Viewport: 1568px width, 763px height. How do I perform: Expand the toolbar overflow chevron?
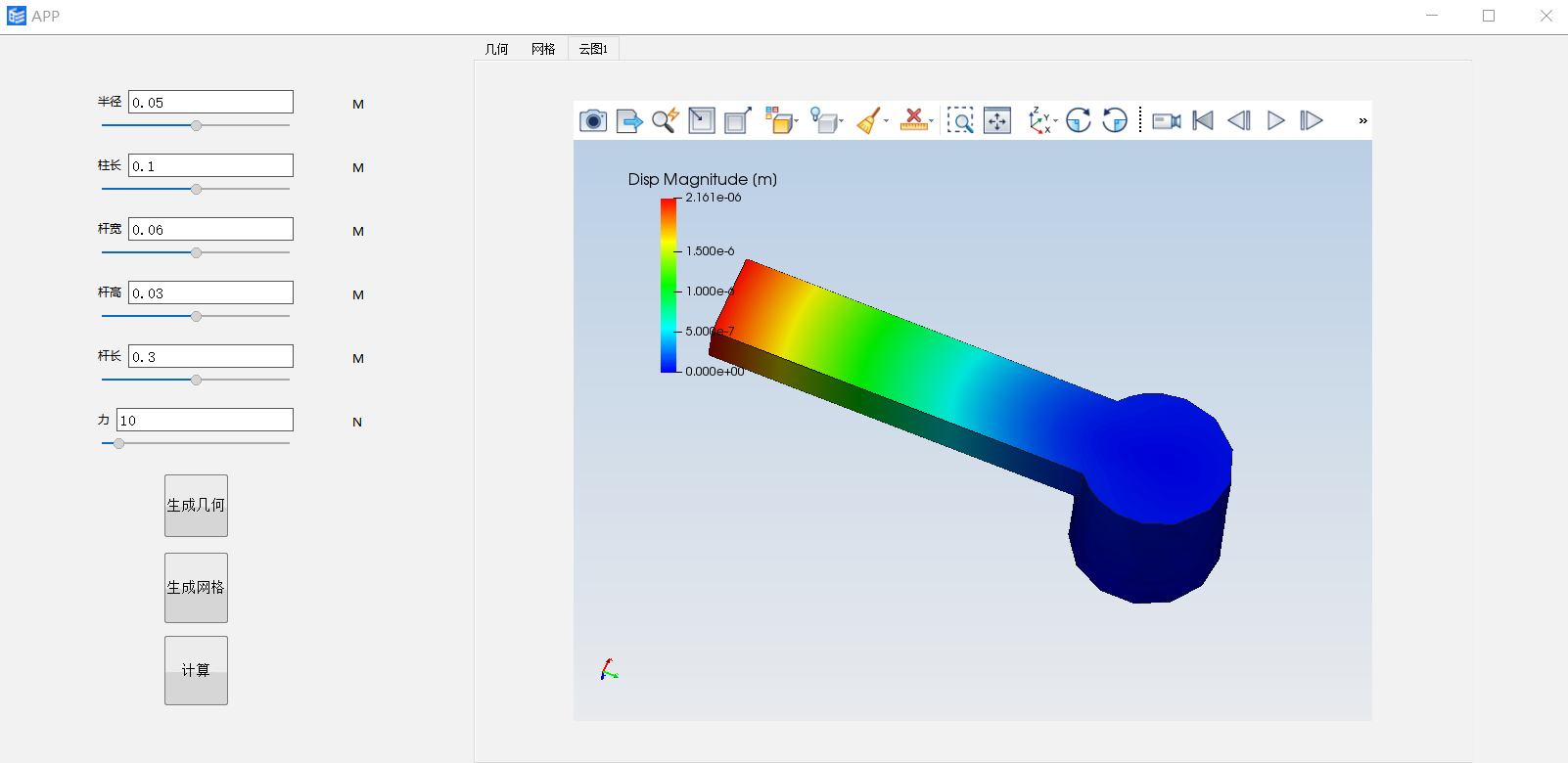[x=1362, y=121]
